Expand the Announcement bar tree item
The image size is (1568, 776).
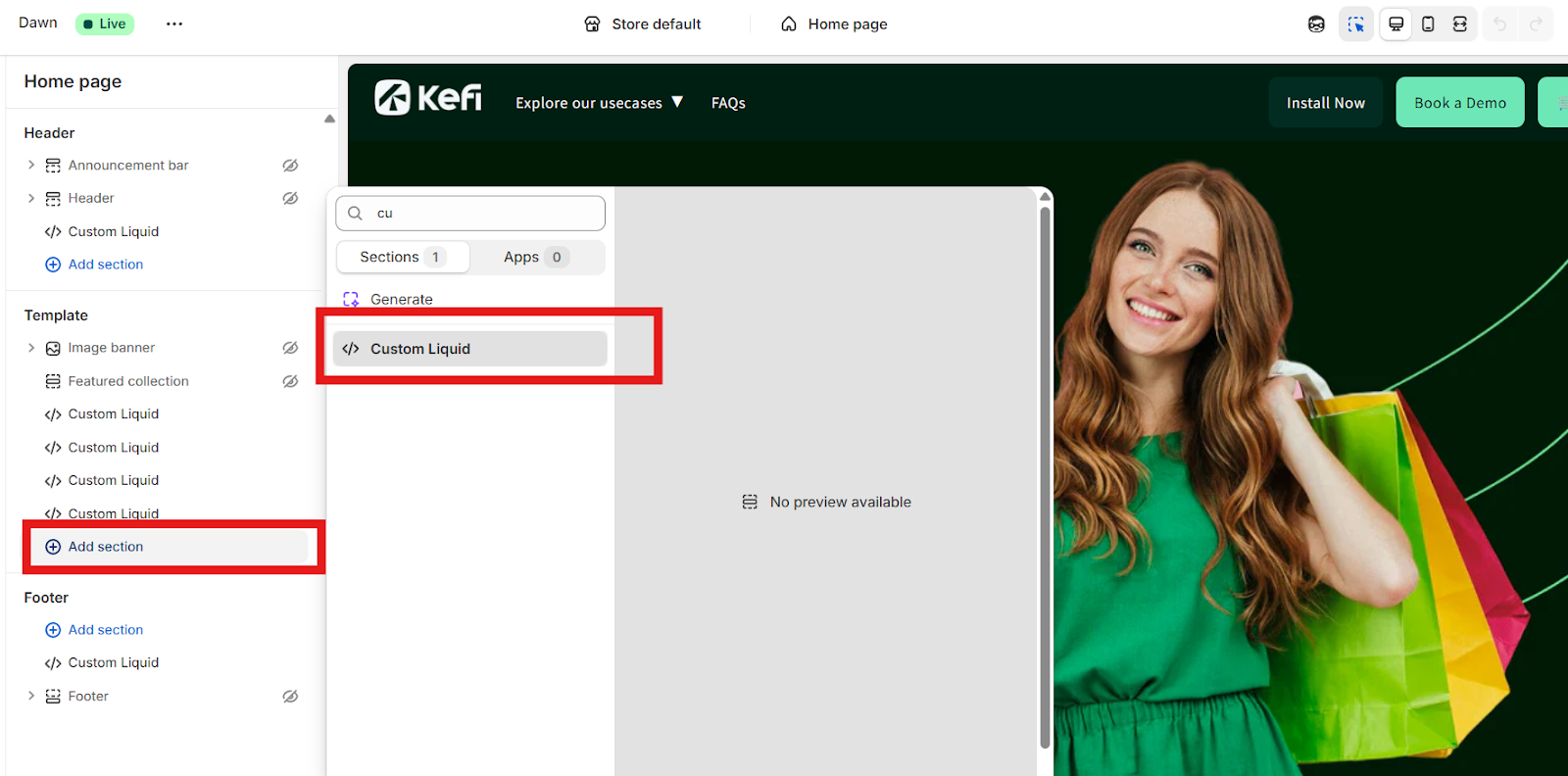tap(31, 166)
